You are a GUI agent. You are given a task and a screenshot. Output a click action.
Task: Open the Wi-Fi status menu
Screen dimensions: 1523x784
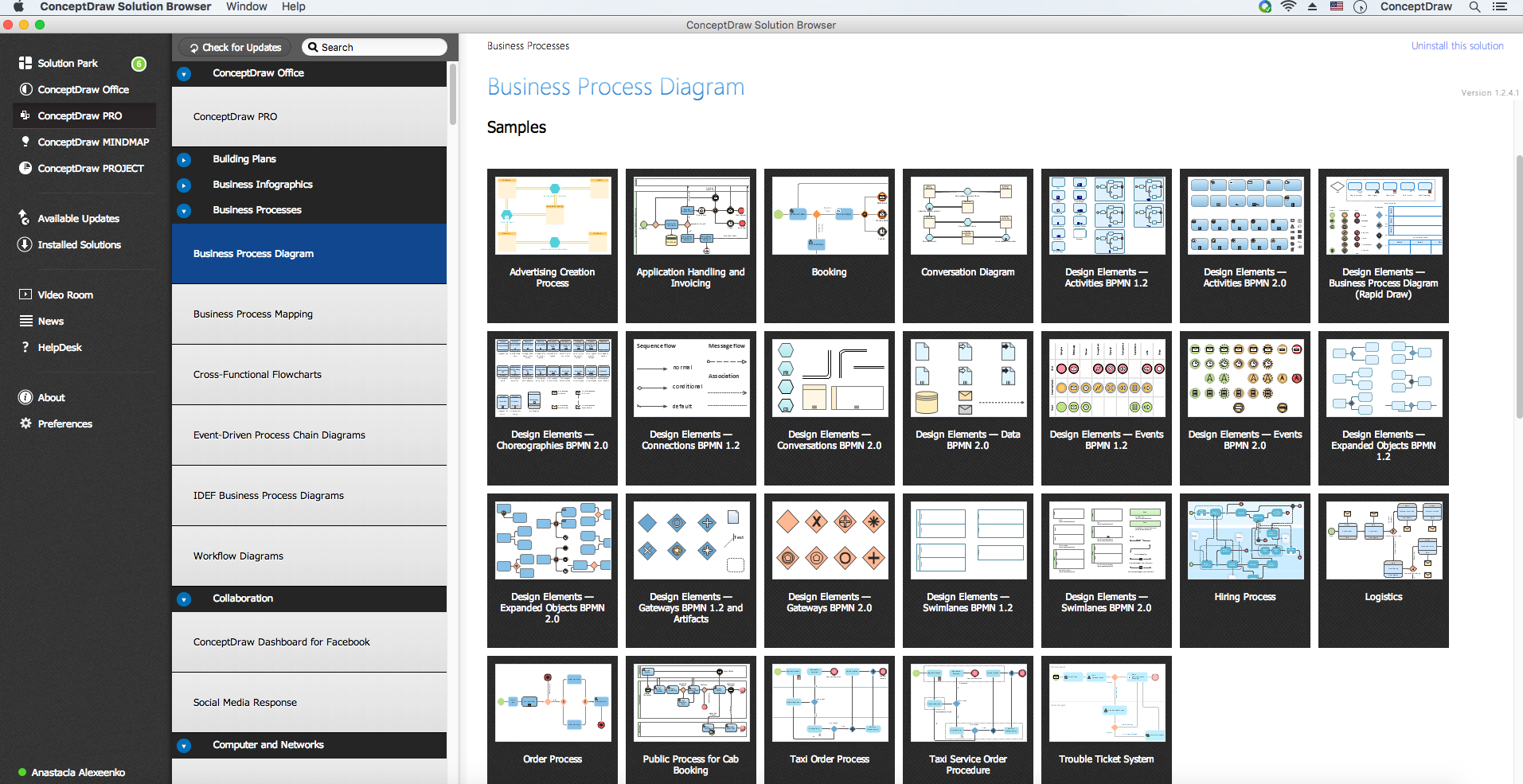coord(1288,6)
